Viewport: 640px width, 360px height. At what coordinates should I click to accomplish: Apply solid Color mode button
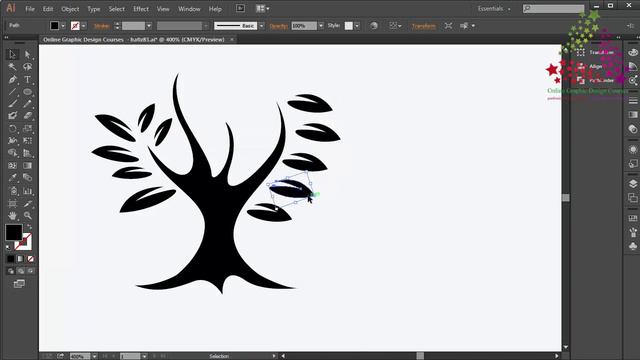coord(11,259)
